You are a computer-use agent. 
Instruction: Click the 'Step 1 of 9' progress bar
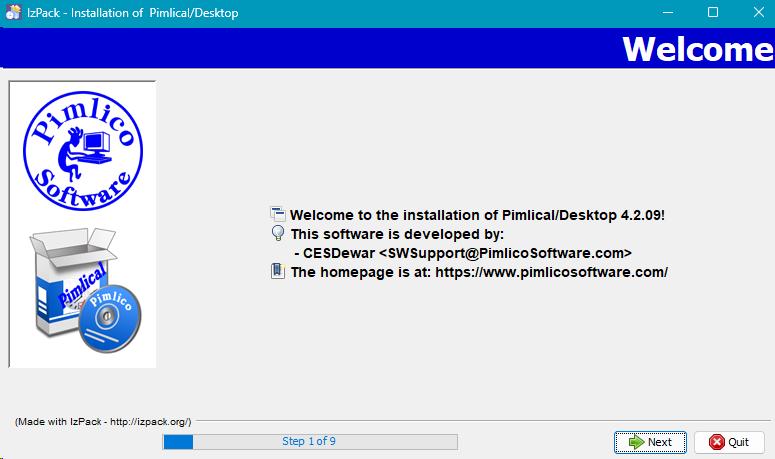pyautogui.click(x=310, y=441)
